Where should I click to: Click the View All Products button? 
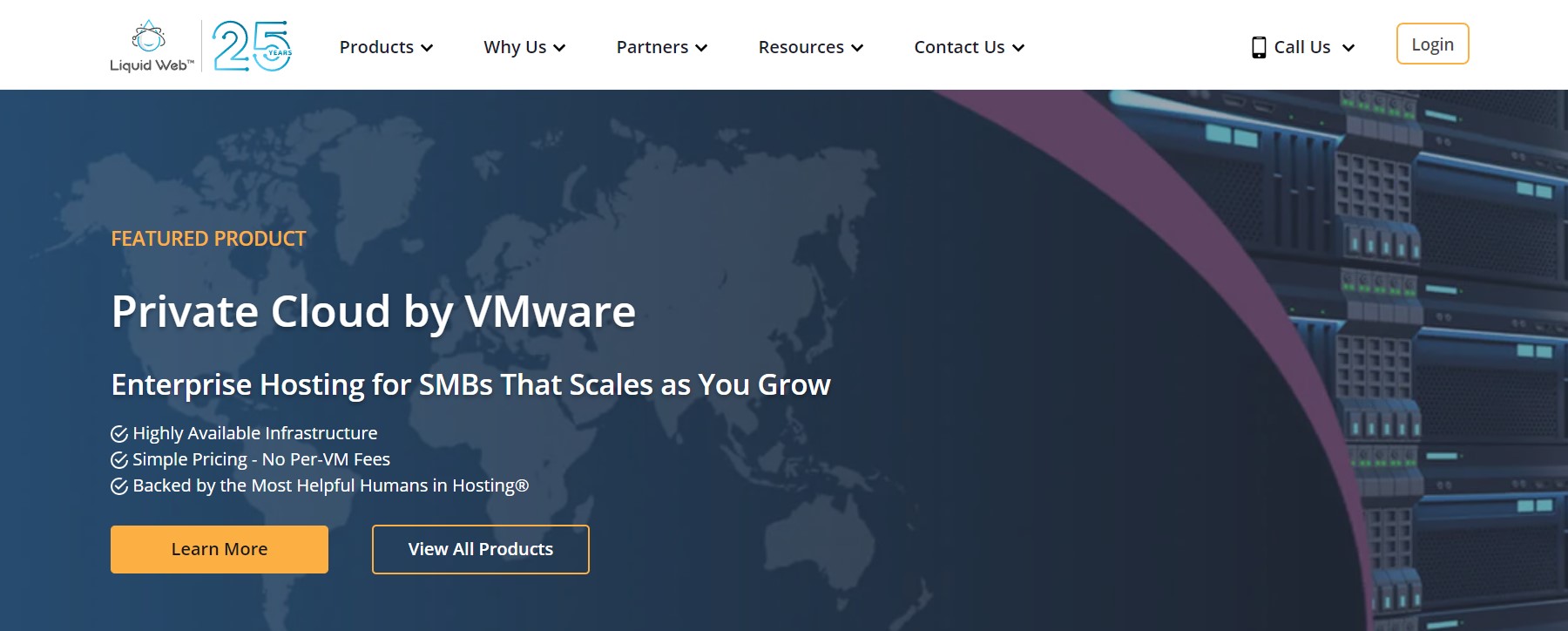481,549
